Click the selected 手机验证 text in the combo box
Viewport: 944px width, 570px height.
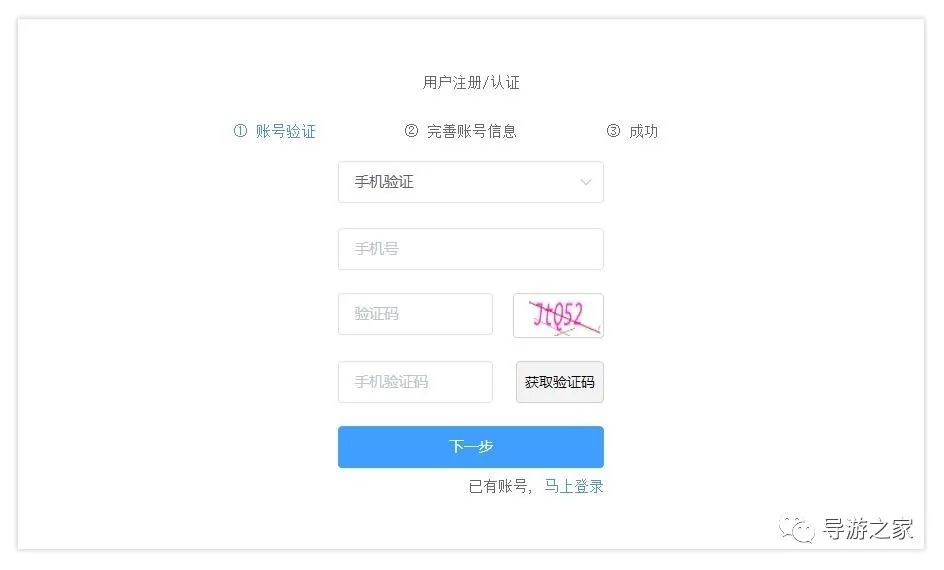384,182
